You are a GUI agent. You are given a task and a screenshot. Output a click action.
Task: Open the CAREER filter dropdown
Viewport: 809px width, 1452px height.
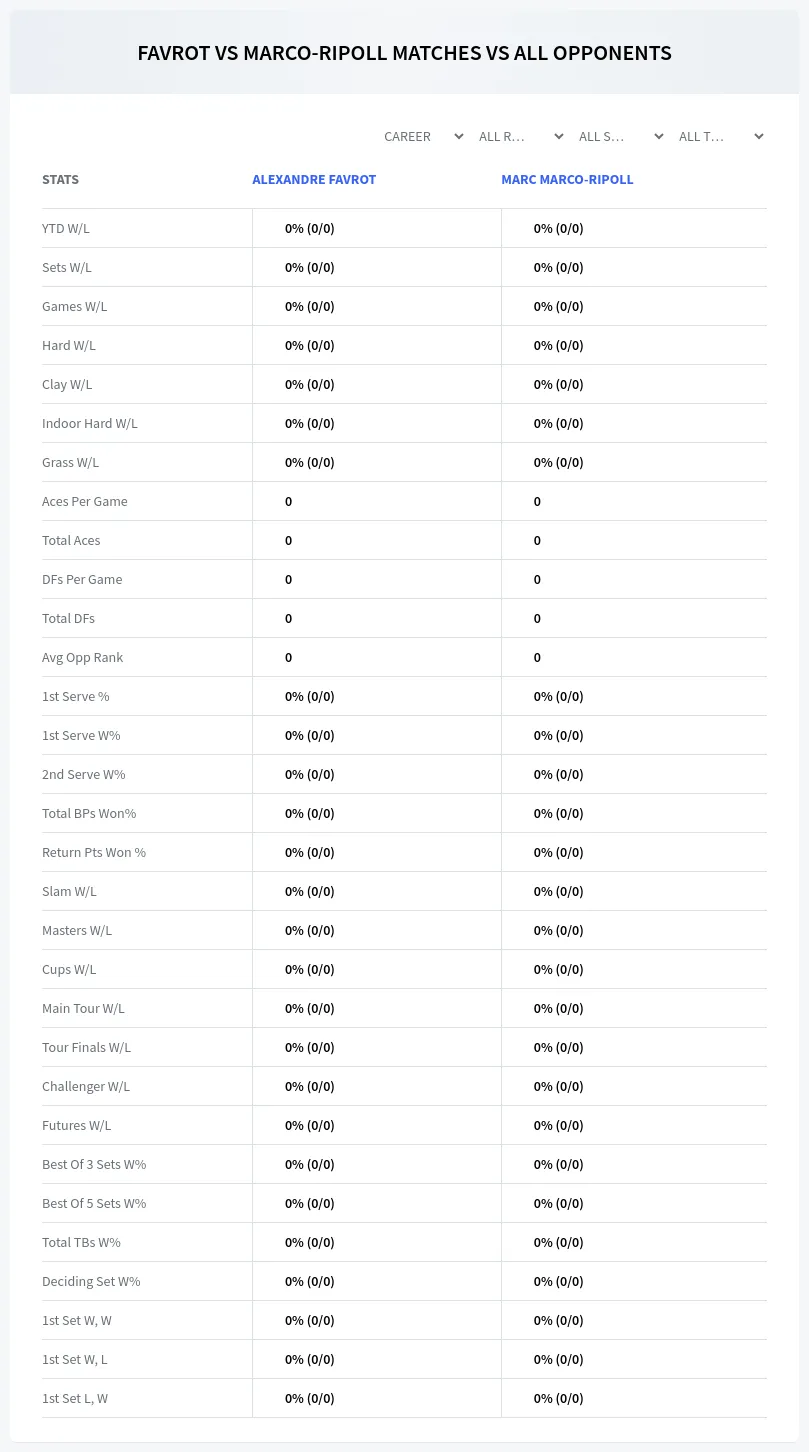pos(423,136)
